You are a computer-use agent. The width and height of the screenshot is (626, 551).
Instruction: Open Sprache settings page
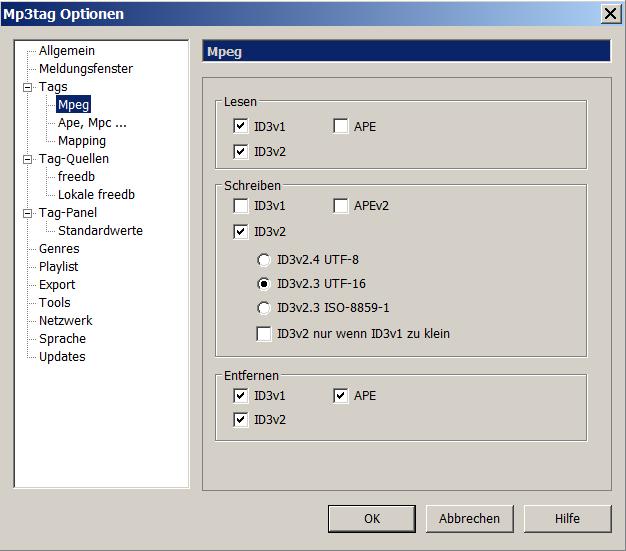click(62, 339)
